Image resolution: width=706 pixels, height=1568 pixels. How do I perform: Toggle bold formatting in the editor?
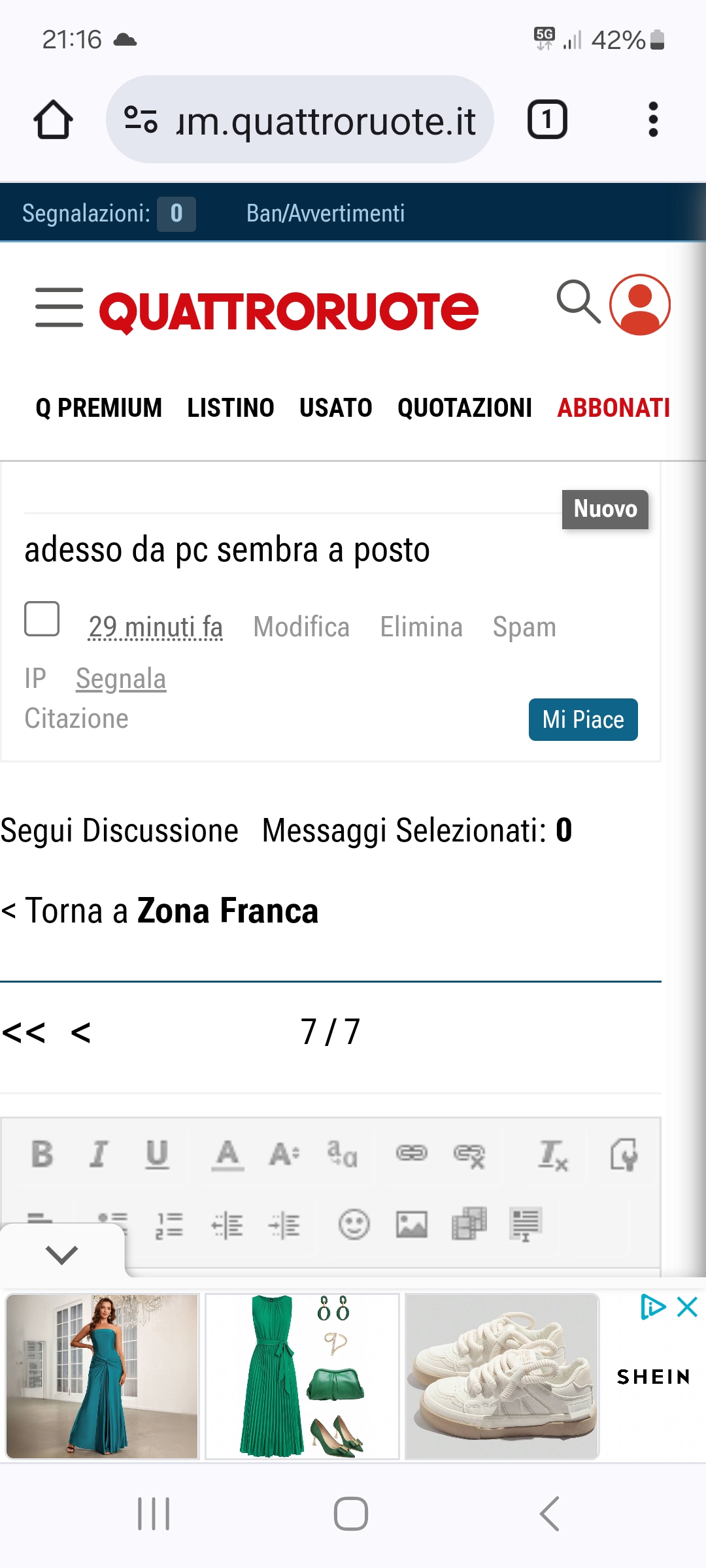click(x=42, y=1154)
